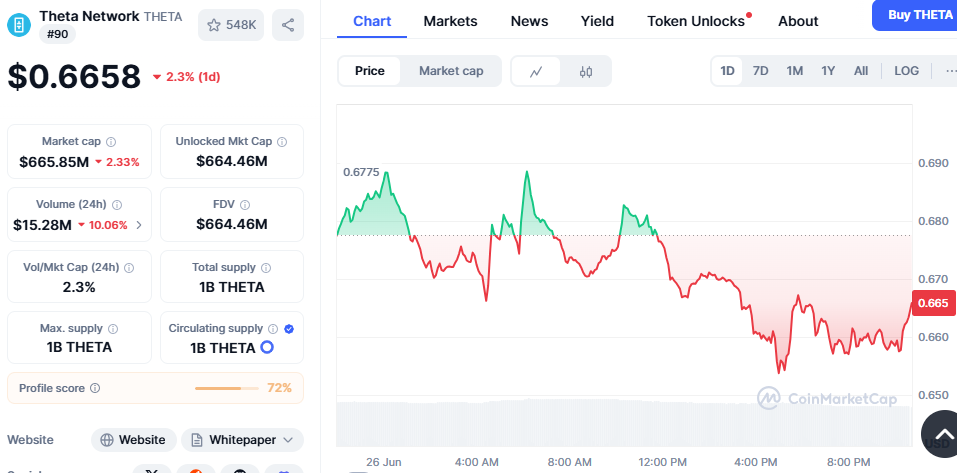Click the globe icon on Website button
957x473 pixels.
(x=107, y=440)
